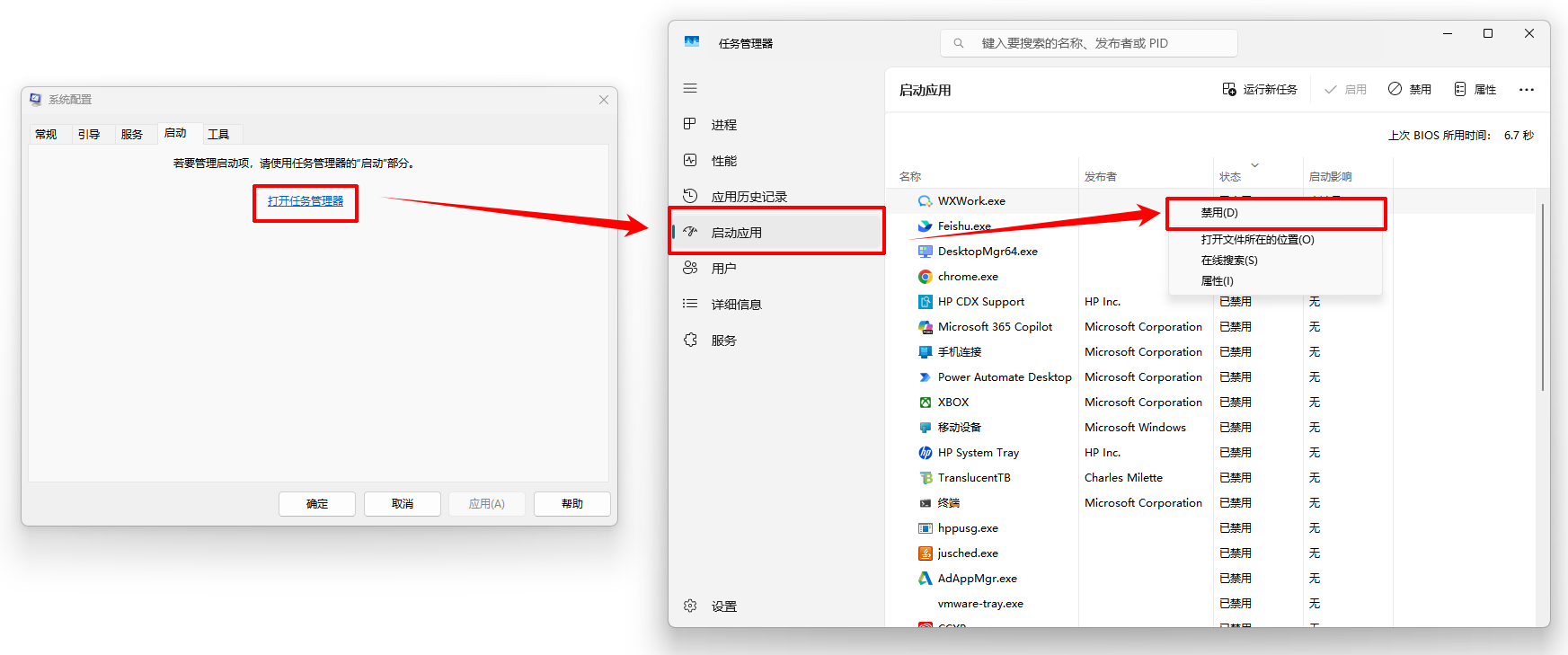Click the chrome.exe icon in startup list

coord(926,277)
